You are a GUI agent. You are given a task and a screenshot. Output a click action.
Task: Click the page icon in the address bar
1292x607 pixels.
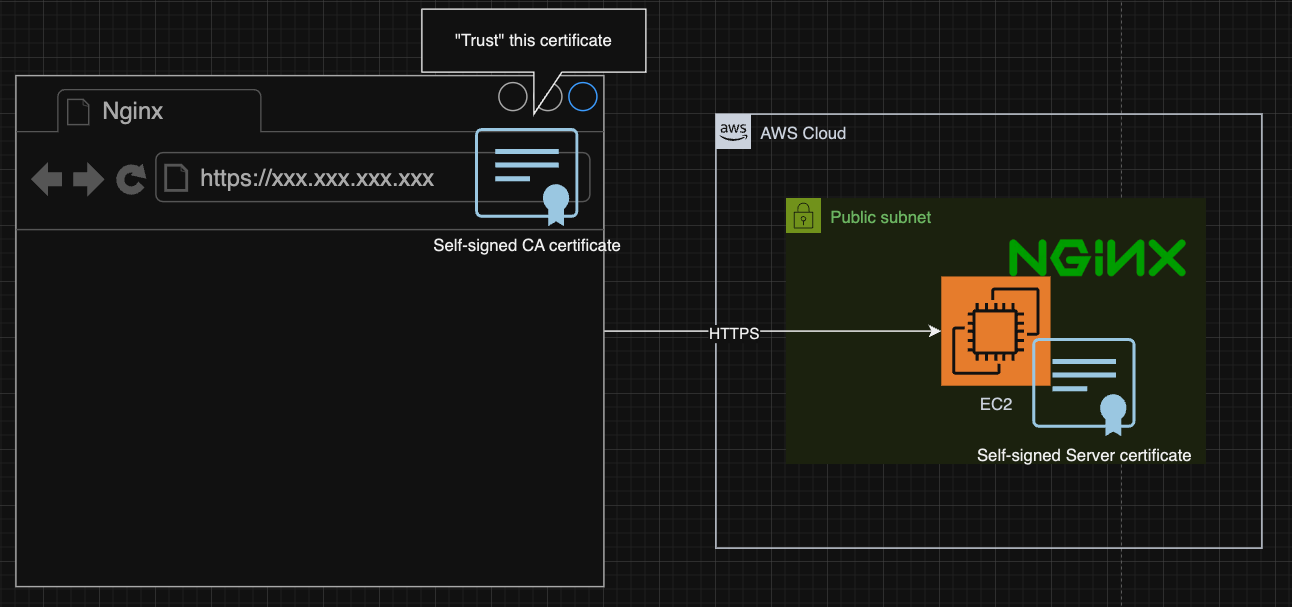coord(176,178)
